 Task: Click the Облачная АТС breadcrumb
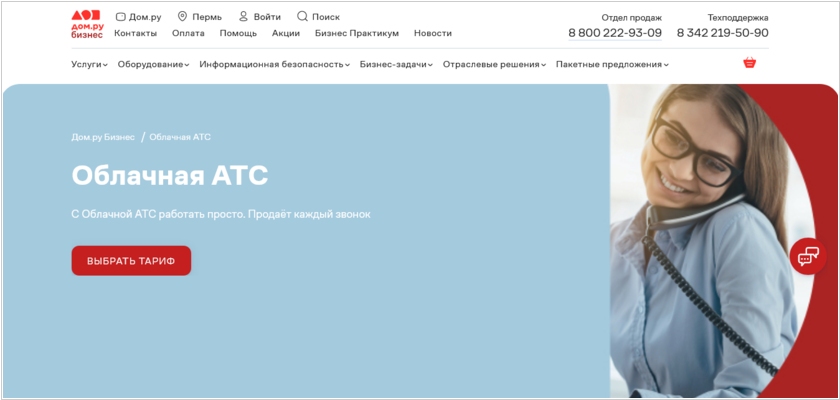coord(180,137)
